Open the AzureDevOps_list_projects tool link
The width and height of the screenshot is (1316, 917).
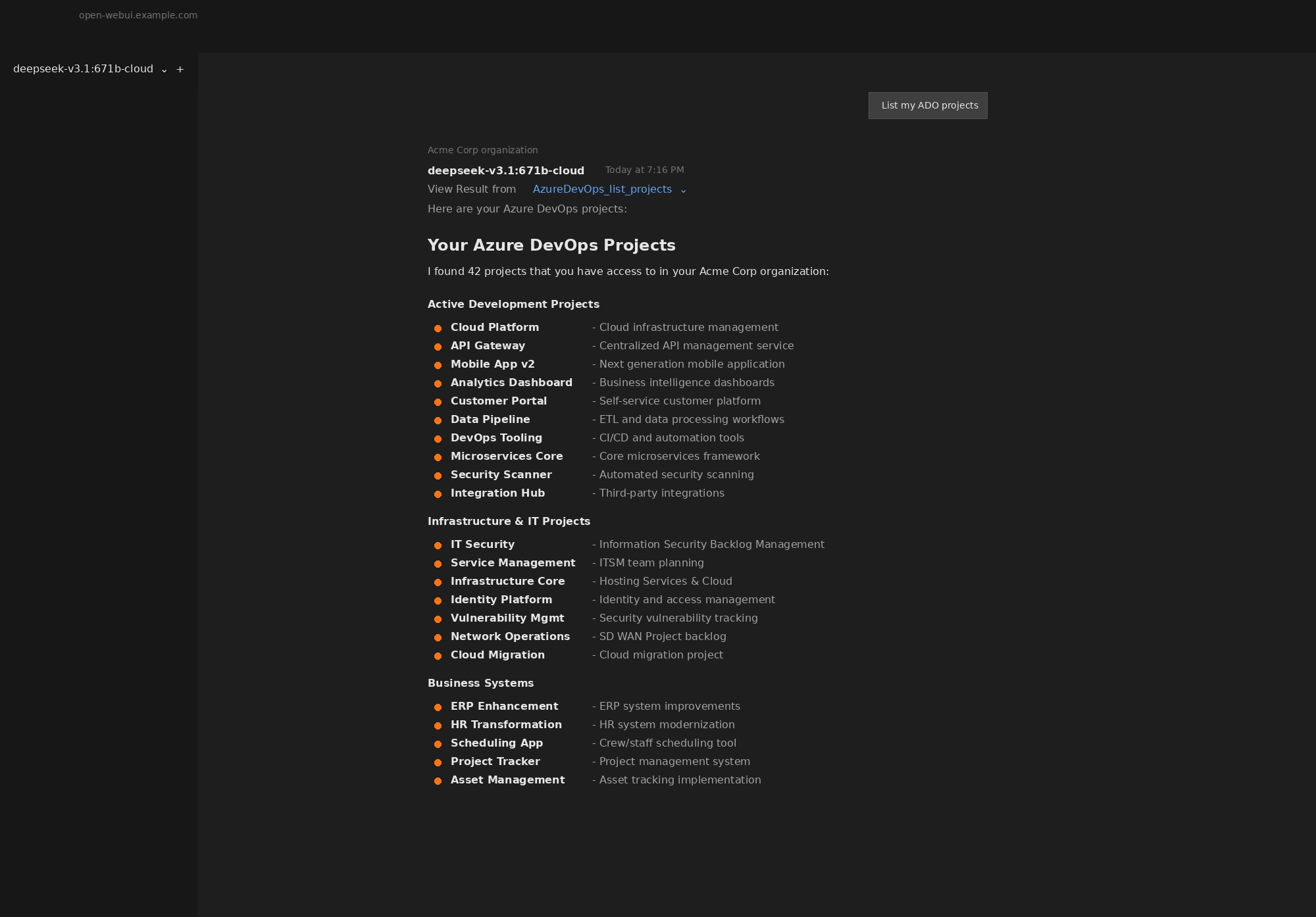coord(602,189)
